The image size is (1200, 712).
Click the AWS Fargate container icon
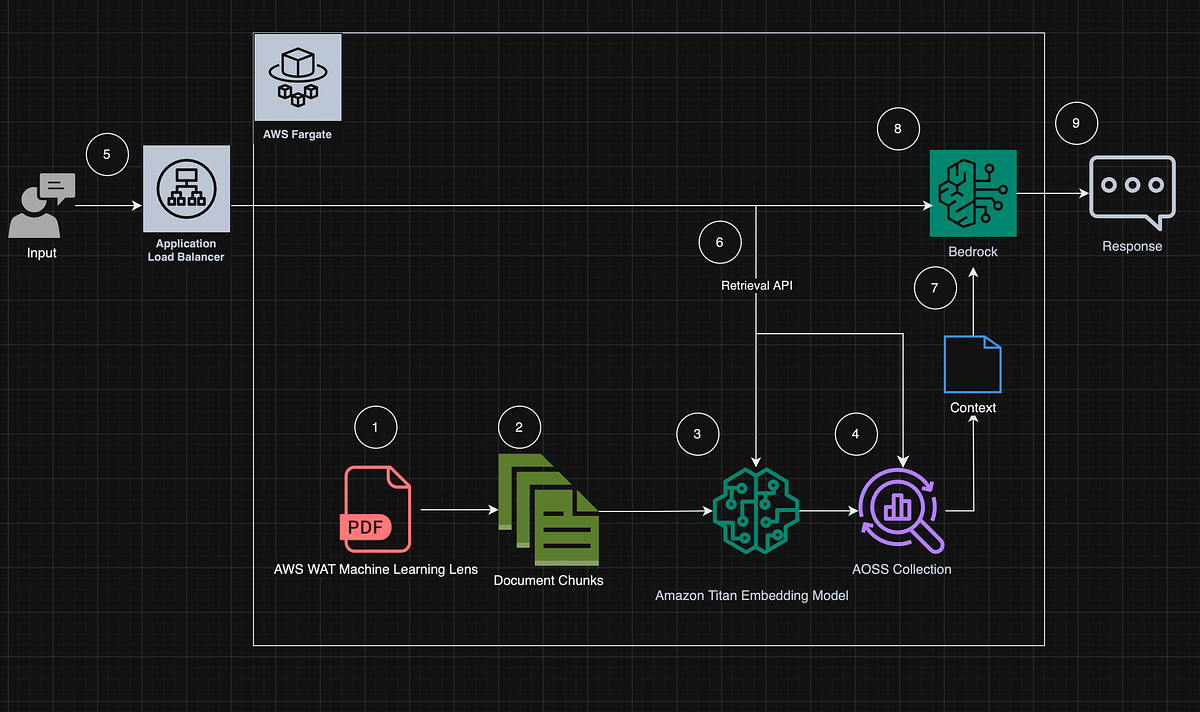click(297, 76)
